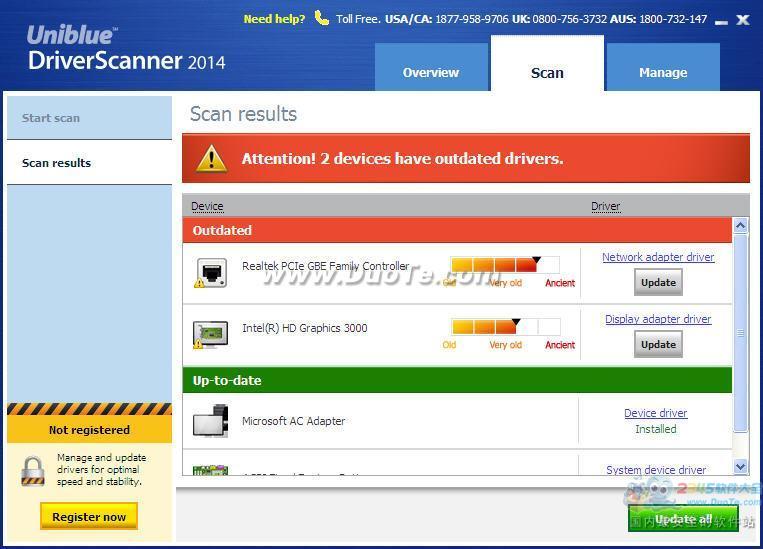Open the Device driver link
763x549 pixels.
655,413
